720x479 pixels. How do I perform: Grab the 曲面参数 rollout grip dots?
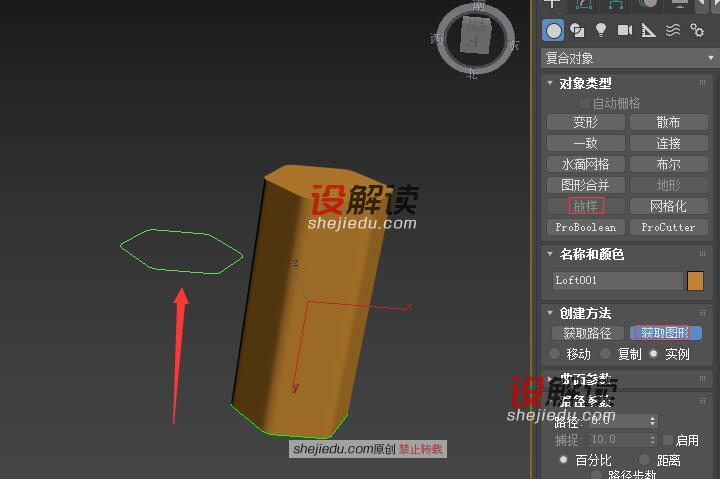702,379
